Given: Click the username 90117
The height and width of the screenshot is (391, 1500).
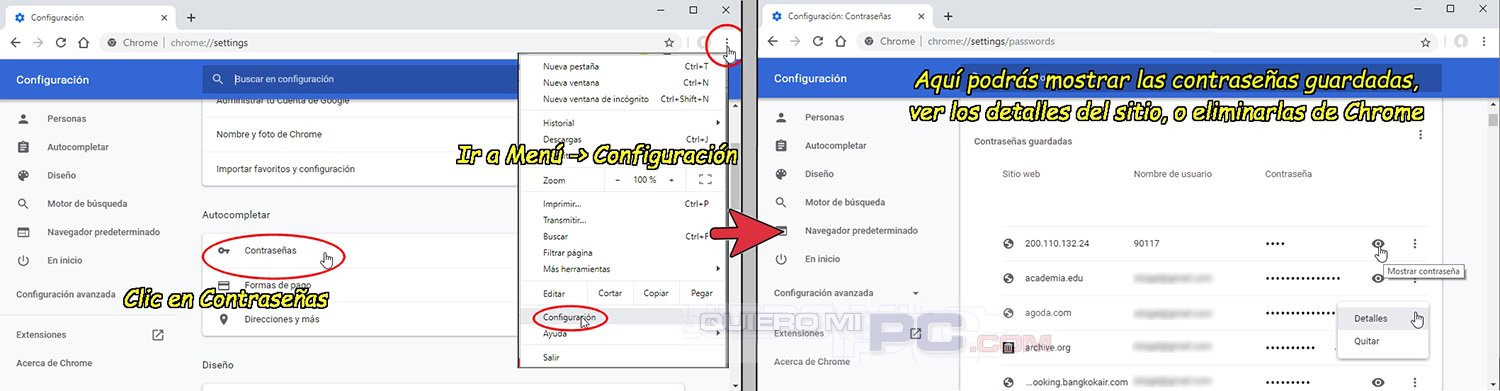Looking at the screenshot, I should [1146, 244].
